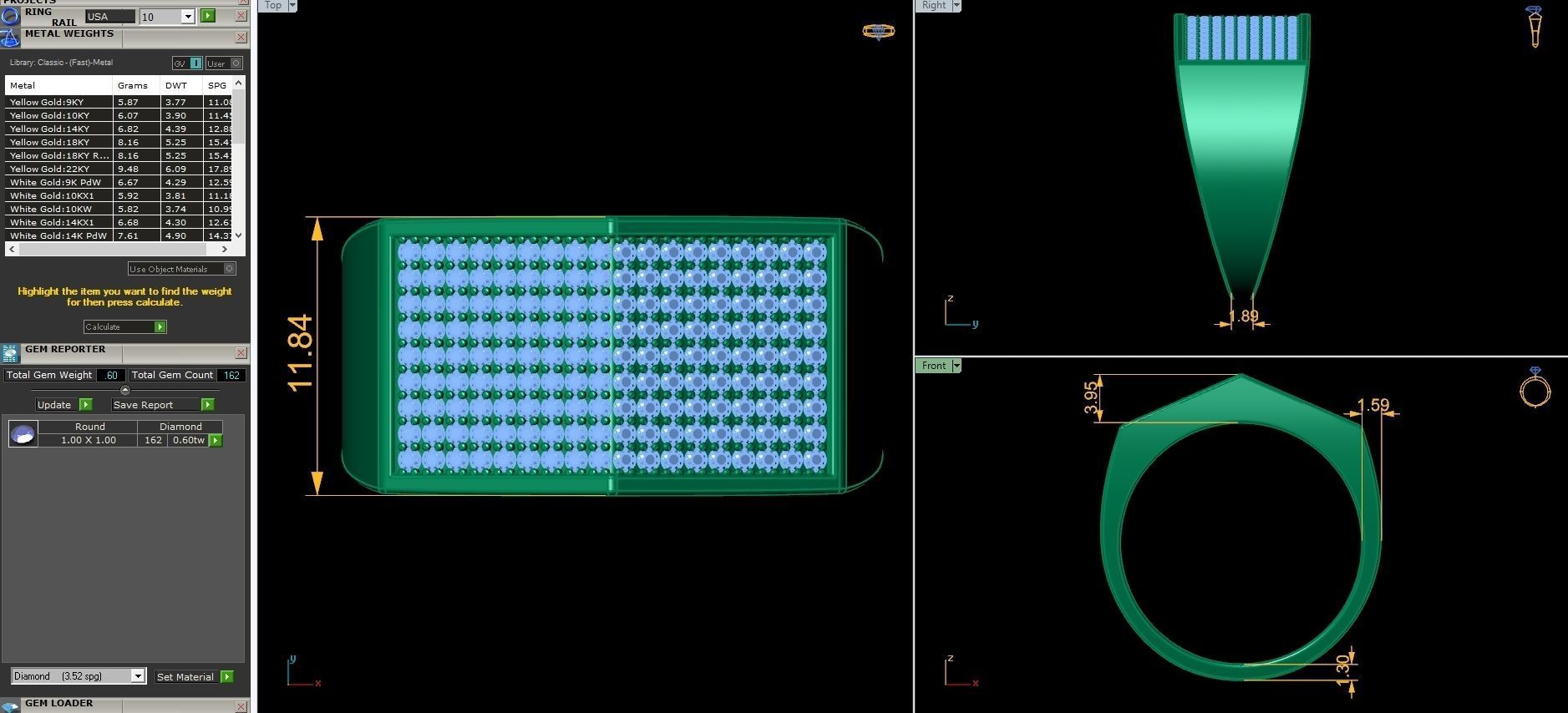This screenshot has height=713, width=1568.
Task: Select the White Gold:10KW row
Action: pyautogui.click(x=119, y=209)
